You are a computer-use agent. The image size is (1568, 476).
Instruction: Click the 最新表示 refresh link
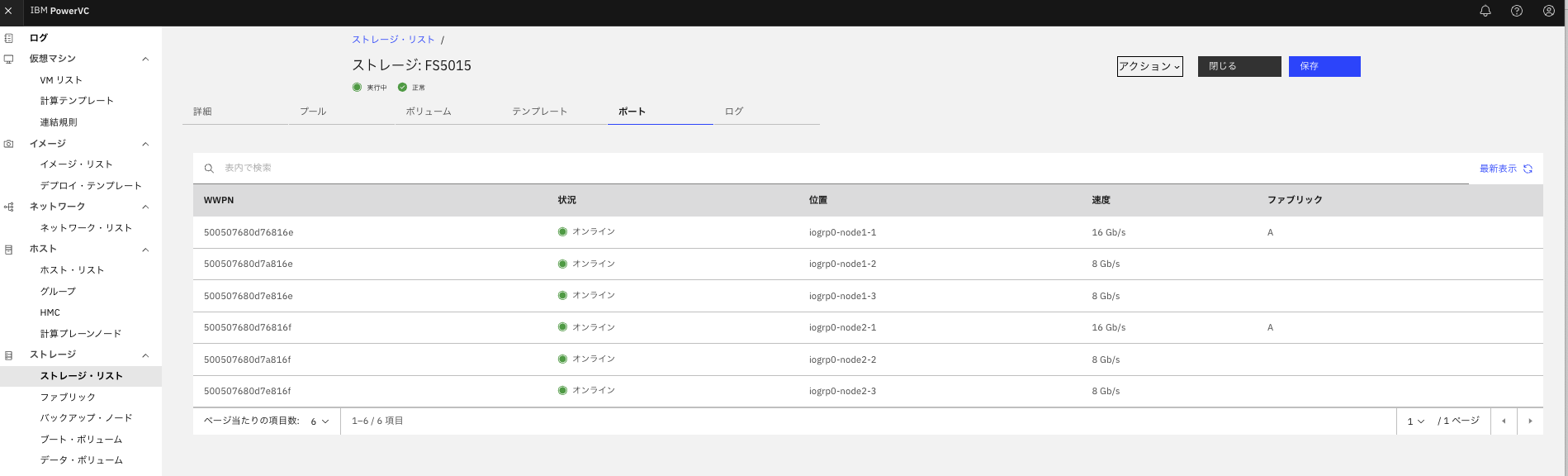coord(1505,169)
